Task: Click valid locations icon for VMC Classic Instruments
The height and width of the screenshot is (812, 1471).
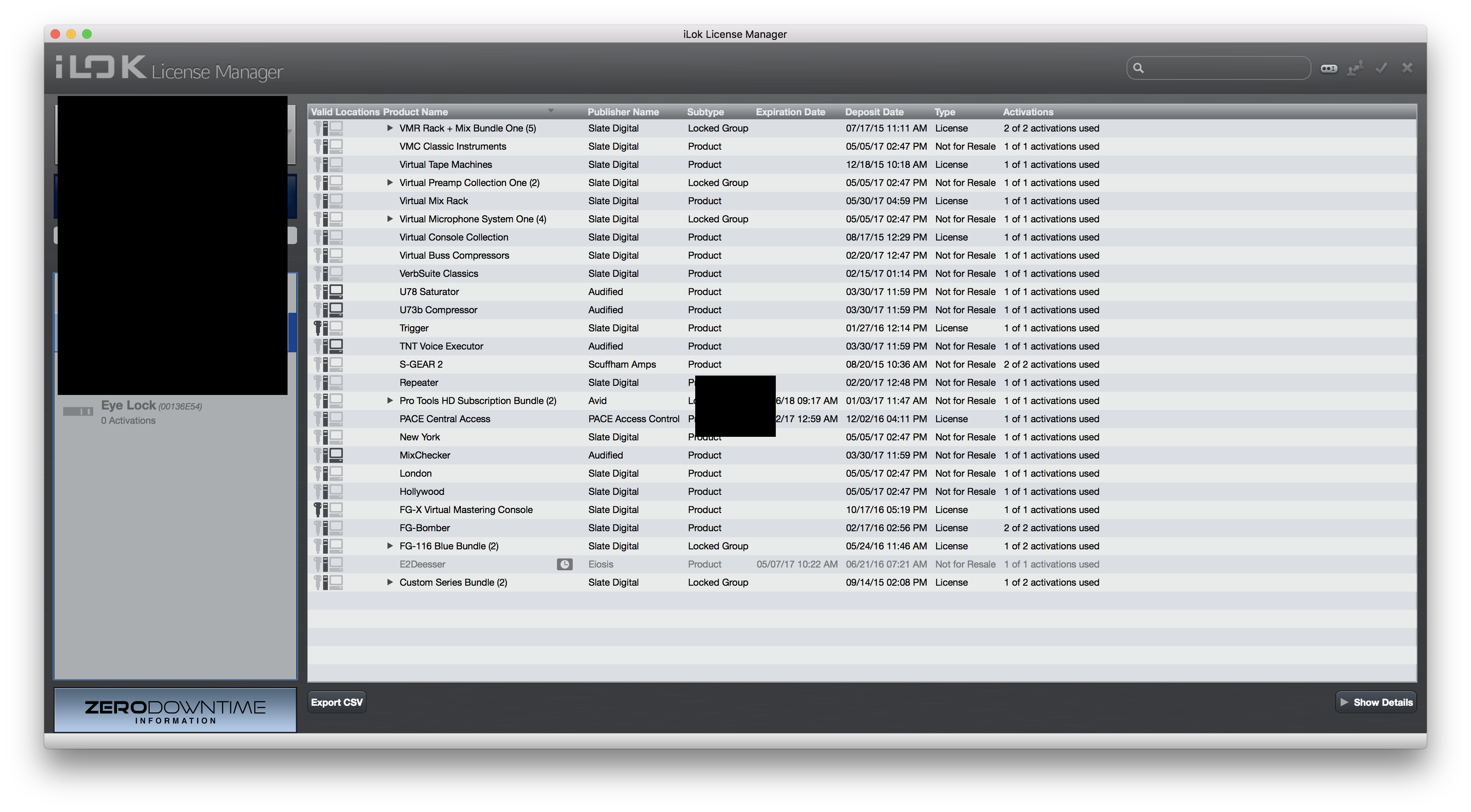Action: pos(328,147)
